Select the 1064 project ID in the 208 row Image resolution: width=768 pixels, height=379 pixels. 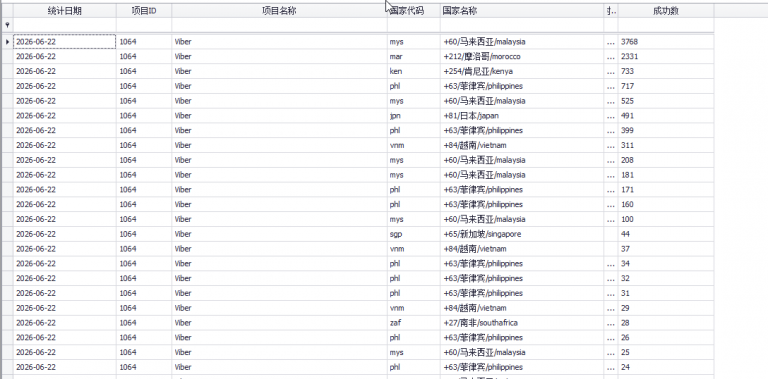click(144, 160)
